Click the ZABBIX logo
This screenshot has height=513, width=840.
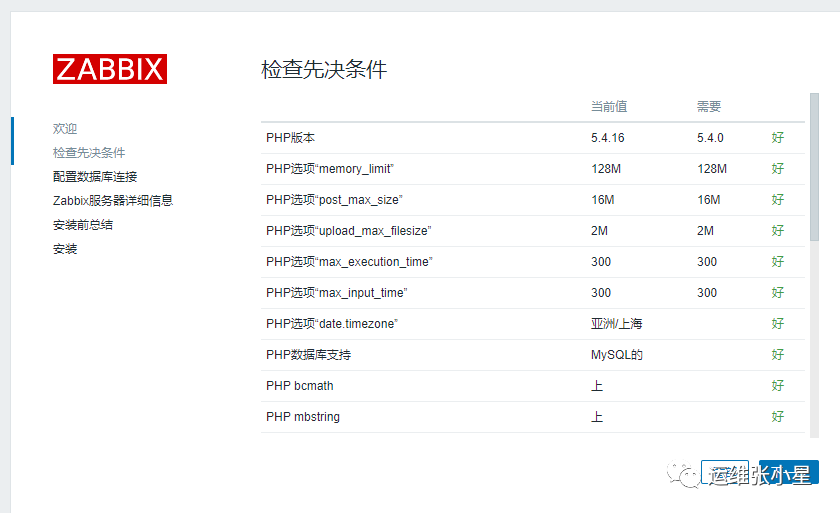point(110,69)
